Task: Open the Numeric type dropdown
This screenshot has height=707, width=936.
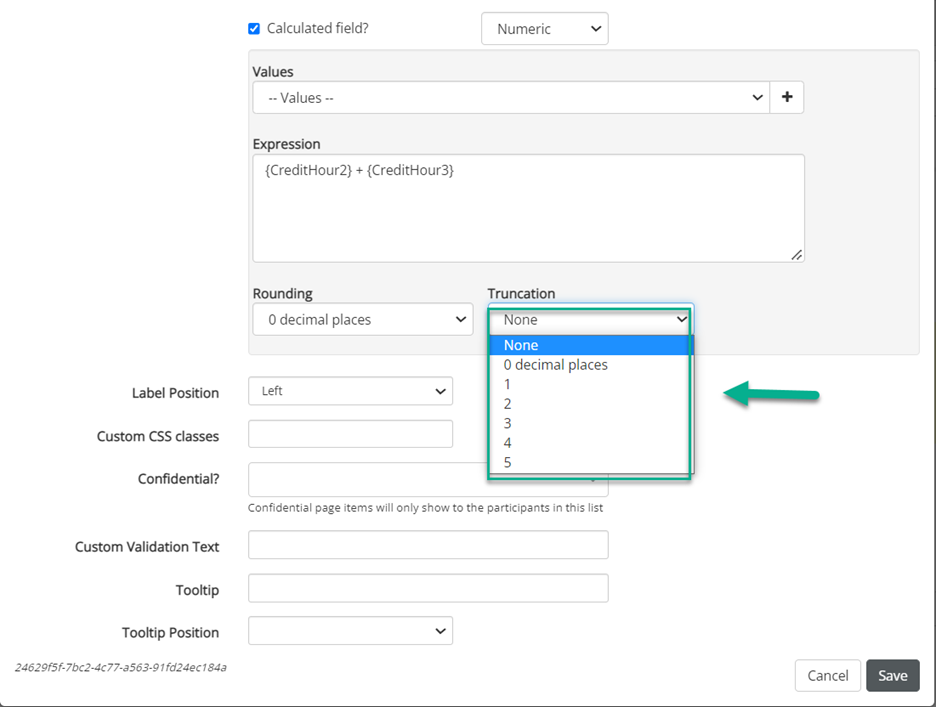Action: 544,29
